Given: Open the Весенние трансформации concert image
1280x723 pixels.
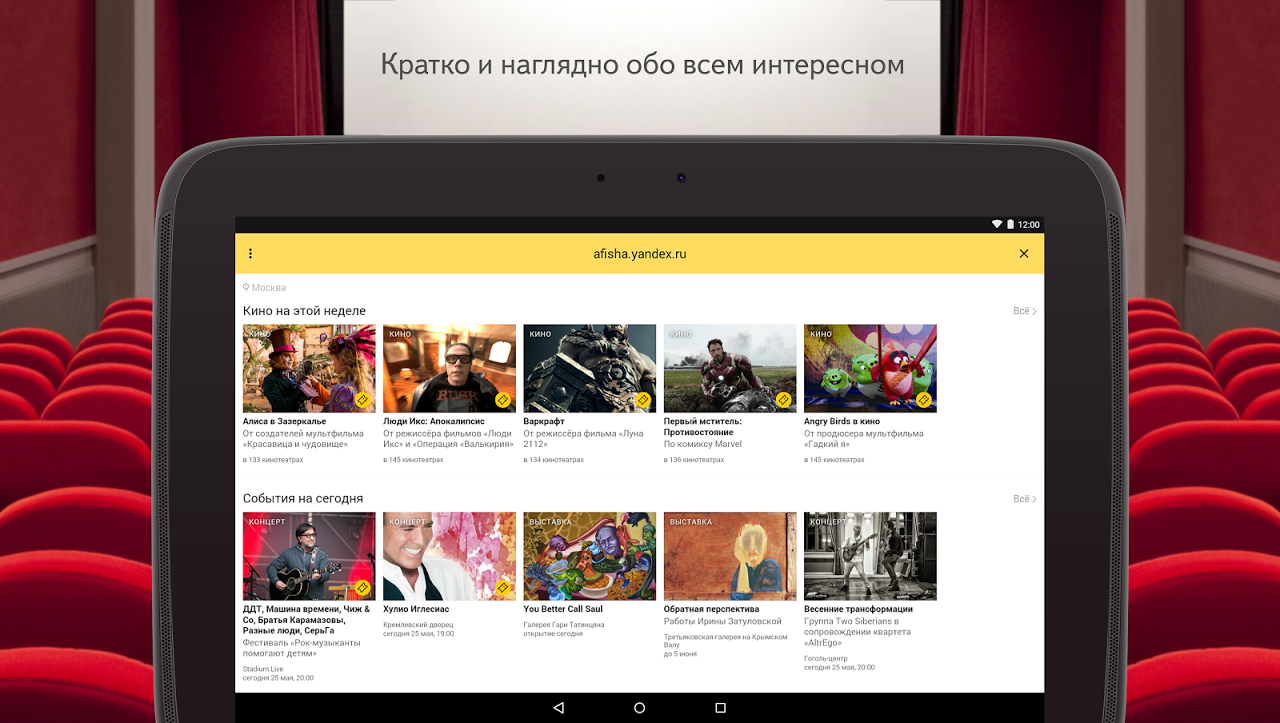Looking at the screenshot, I should tap(870, 556).
